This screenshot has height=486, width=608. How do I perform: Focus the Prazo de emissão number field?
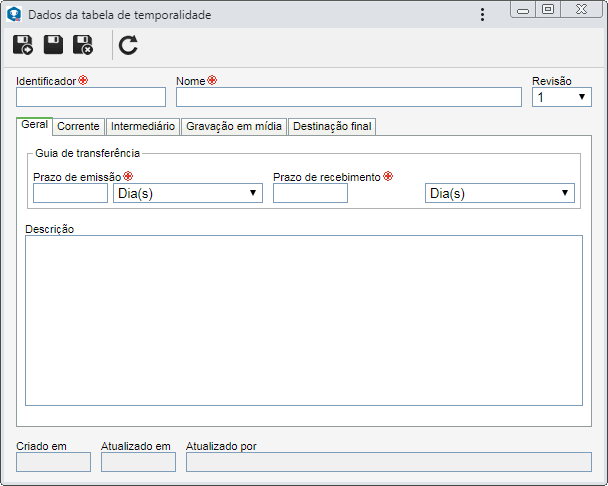[70, 193]
